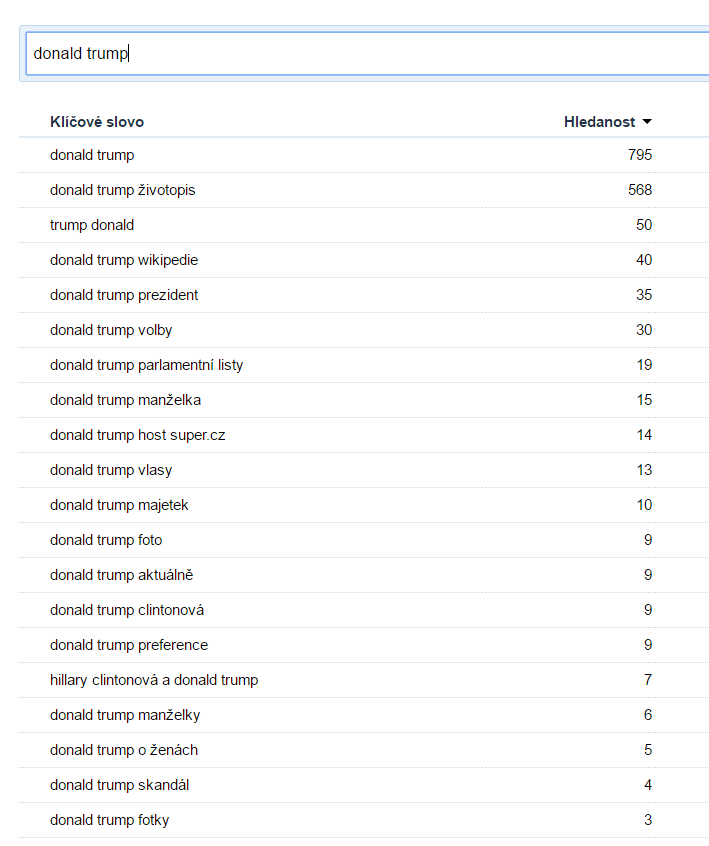Select donald trump wikipedie keyword
709x846 pixels.
124,260
